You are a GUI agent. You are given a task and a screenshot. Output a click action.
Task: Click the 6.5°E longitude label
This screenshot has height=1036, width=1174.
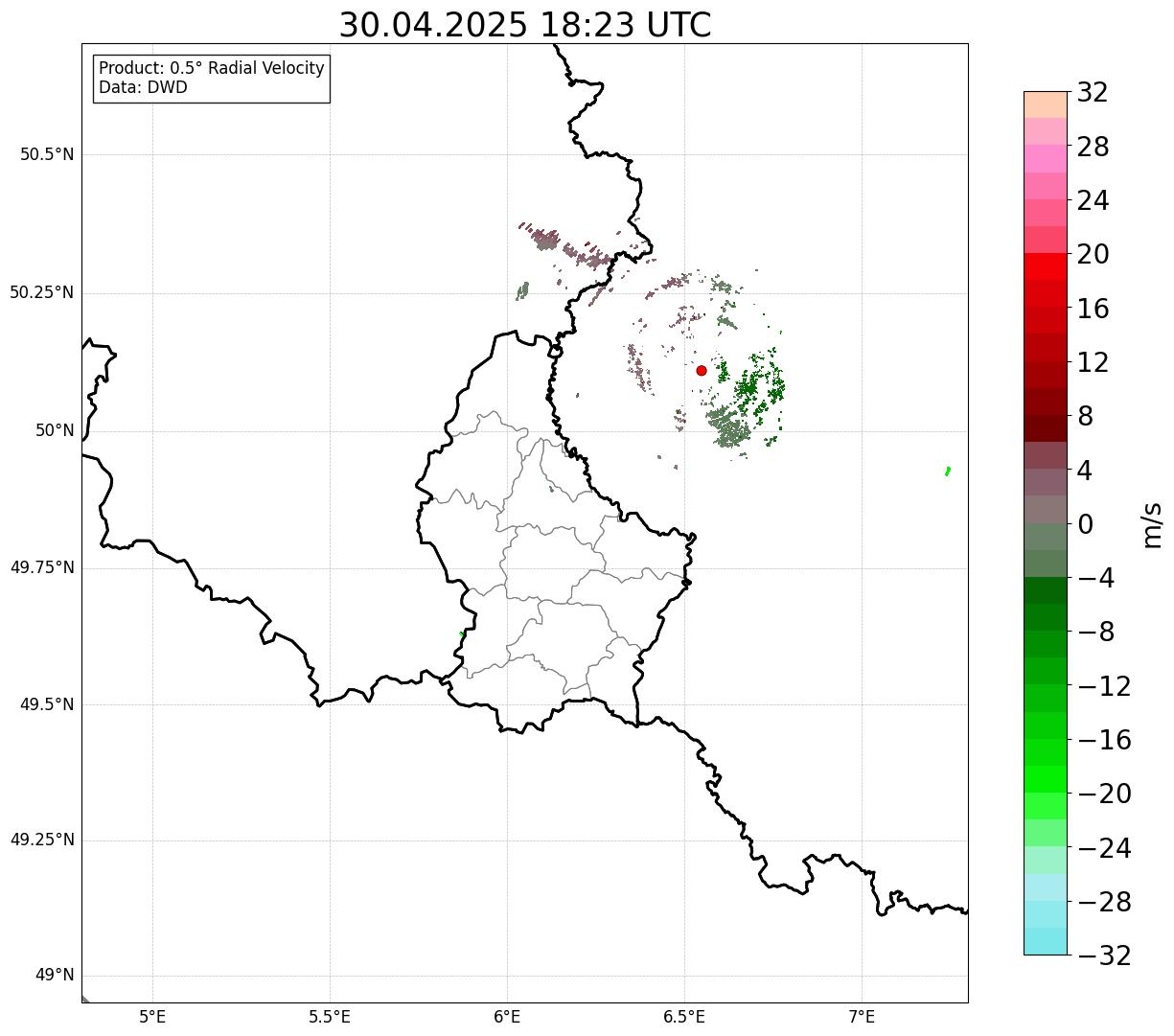pyautogui.click(x=684, y=1017)
